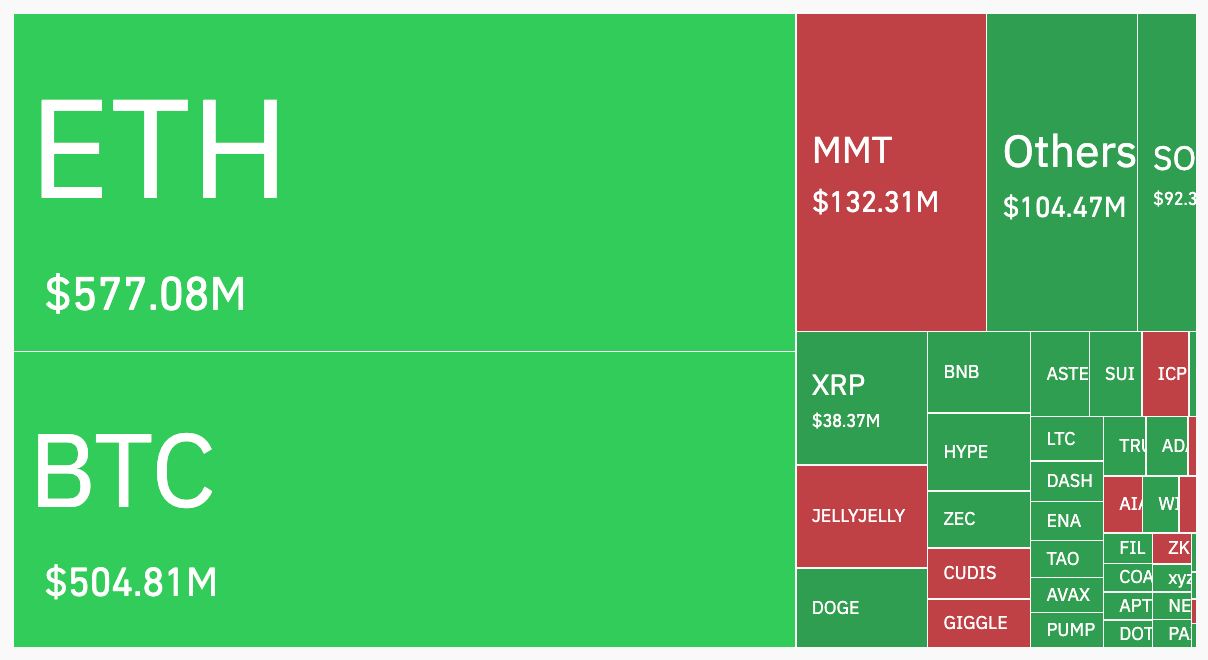1208x660 pixels.
Task: Click the DASH tile
Action: click(1066, 481)
